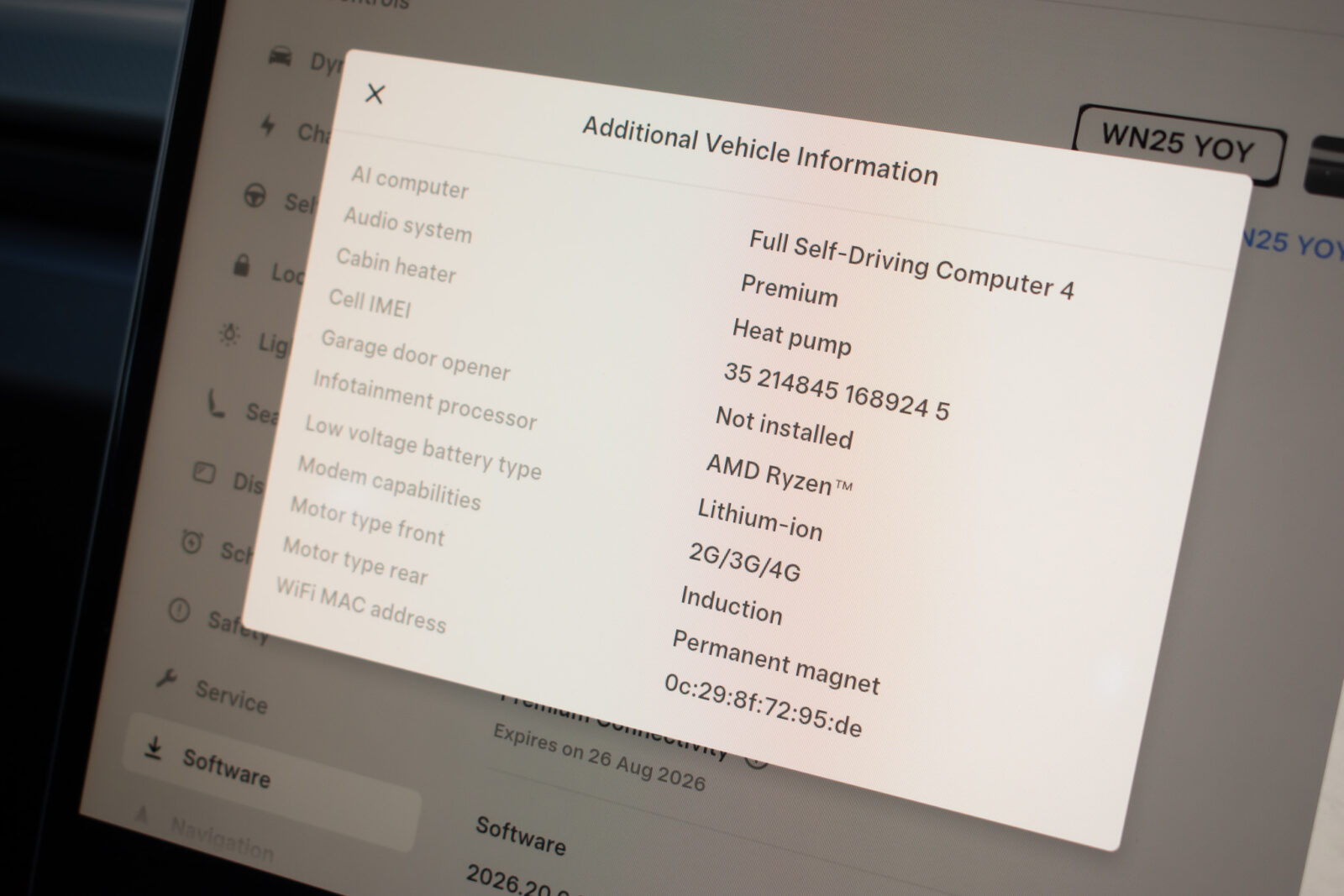
Task: Select the Premium audio system value
Action: (789, 291)
